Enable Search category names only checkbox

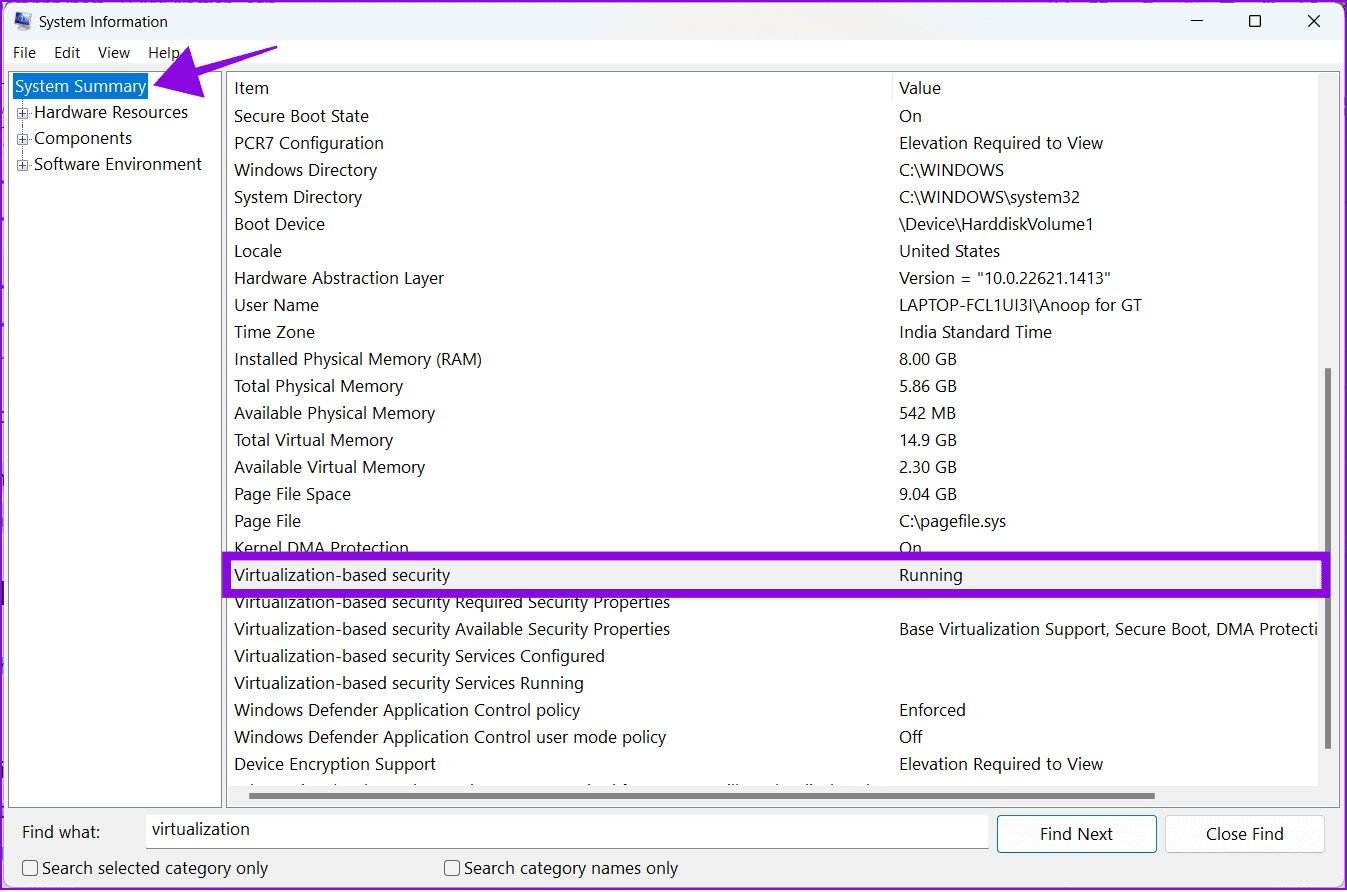[x=452, y=868]
